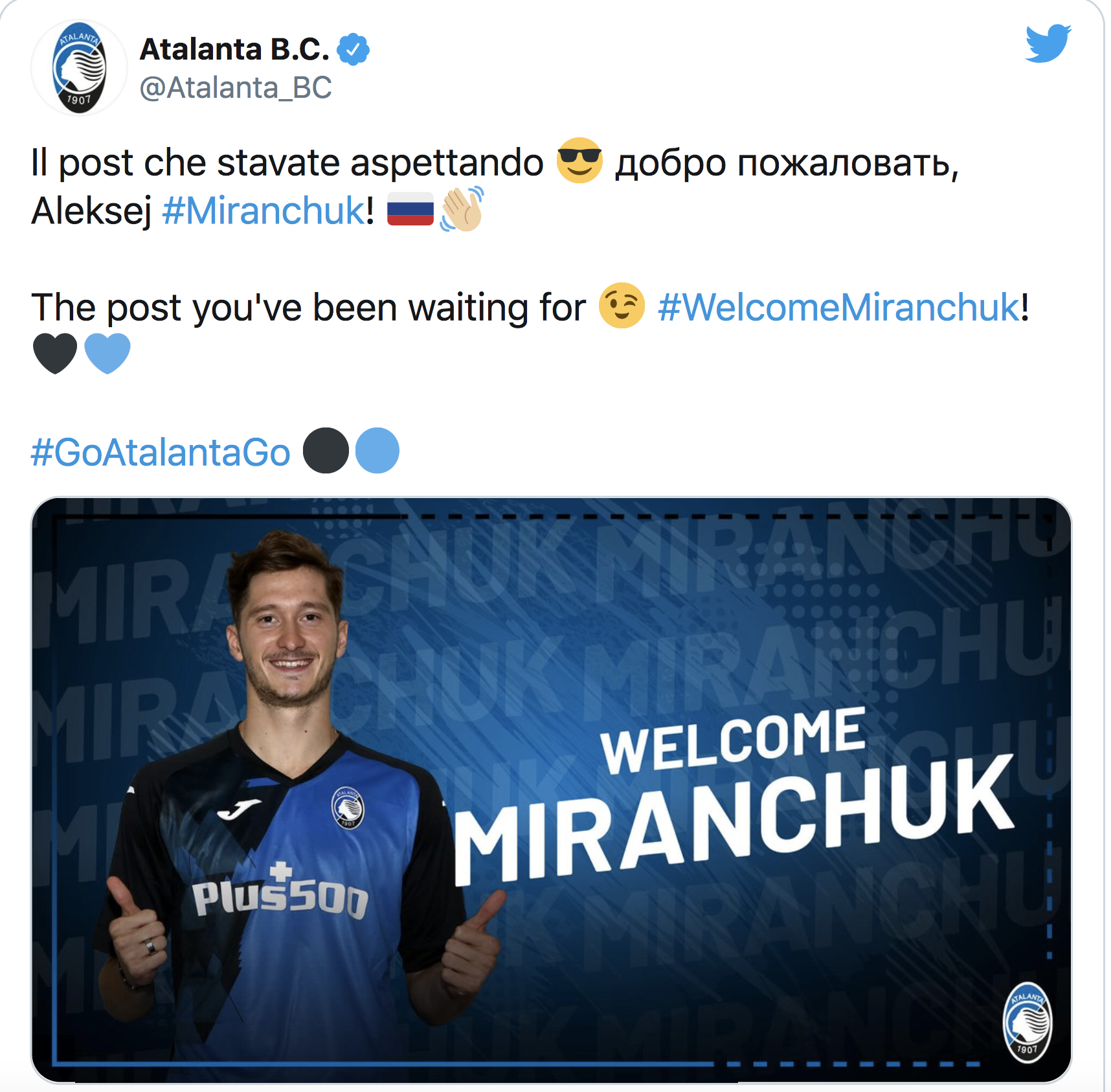Click the blue heart emoji
Screen dimensions: 1111x1092
(107, 354)
